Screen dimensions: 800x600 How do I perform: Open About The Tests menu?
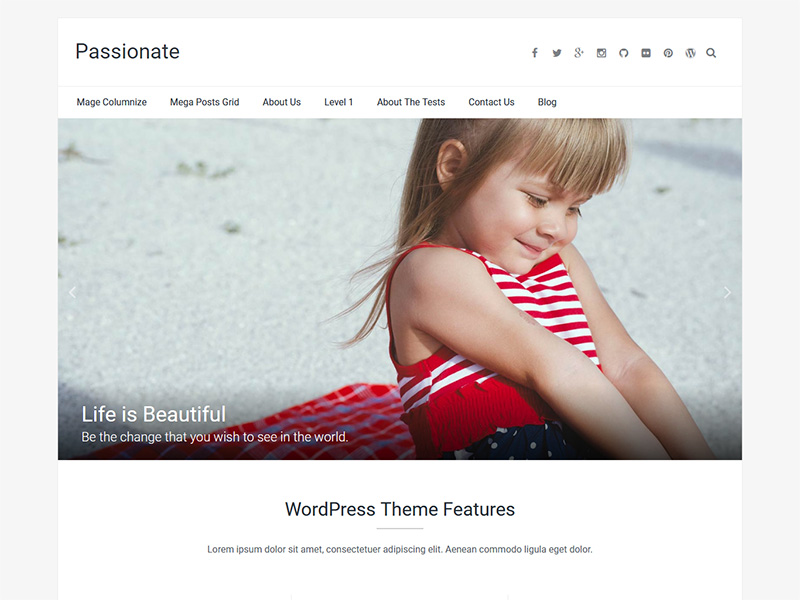coord(411,102)
